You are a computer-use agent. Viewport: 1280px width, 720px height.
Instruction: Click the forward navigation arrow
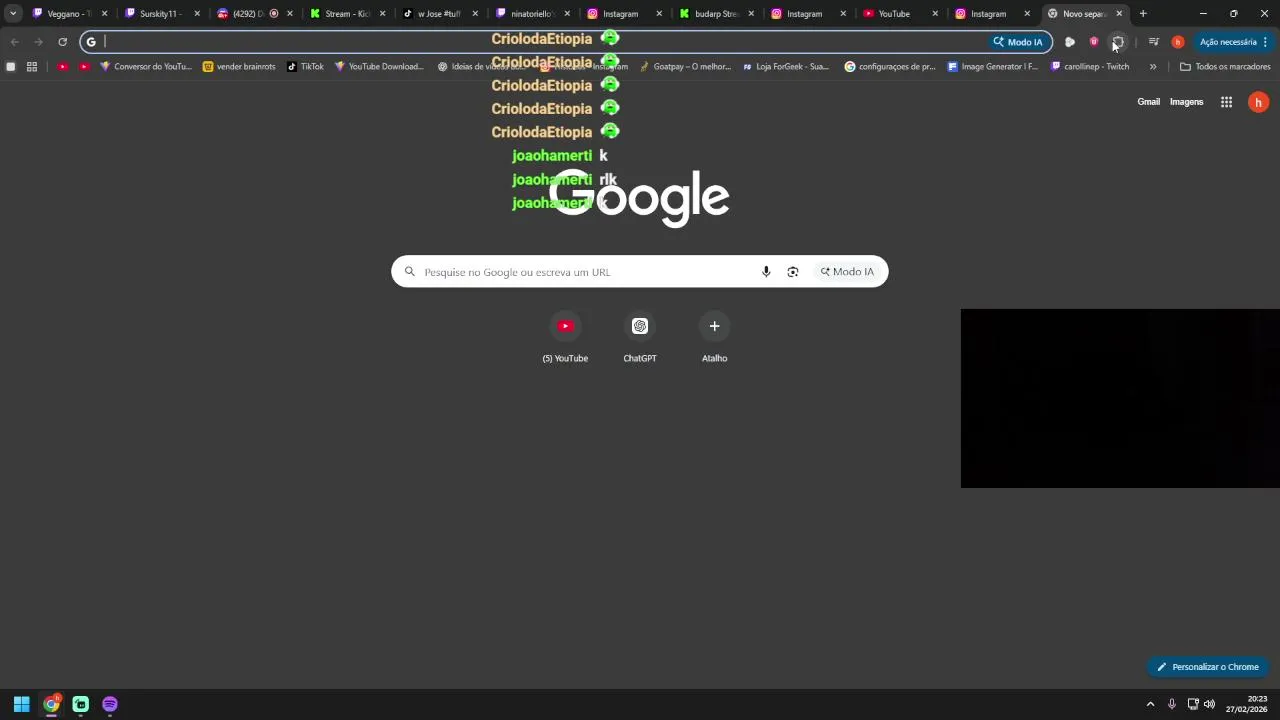(x=38, y=42)
